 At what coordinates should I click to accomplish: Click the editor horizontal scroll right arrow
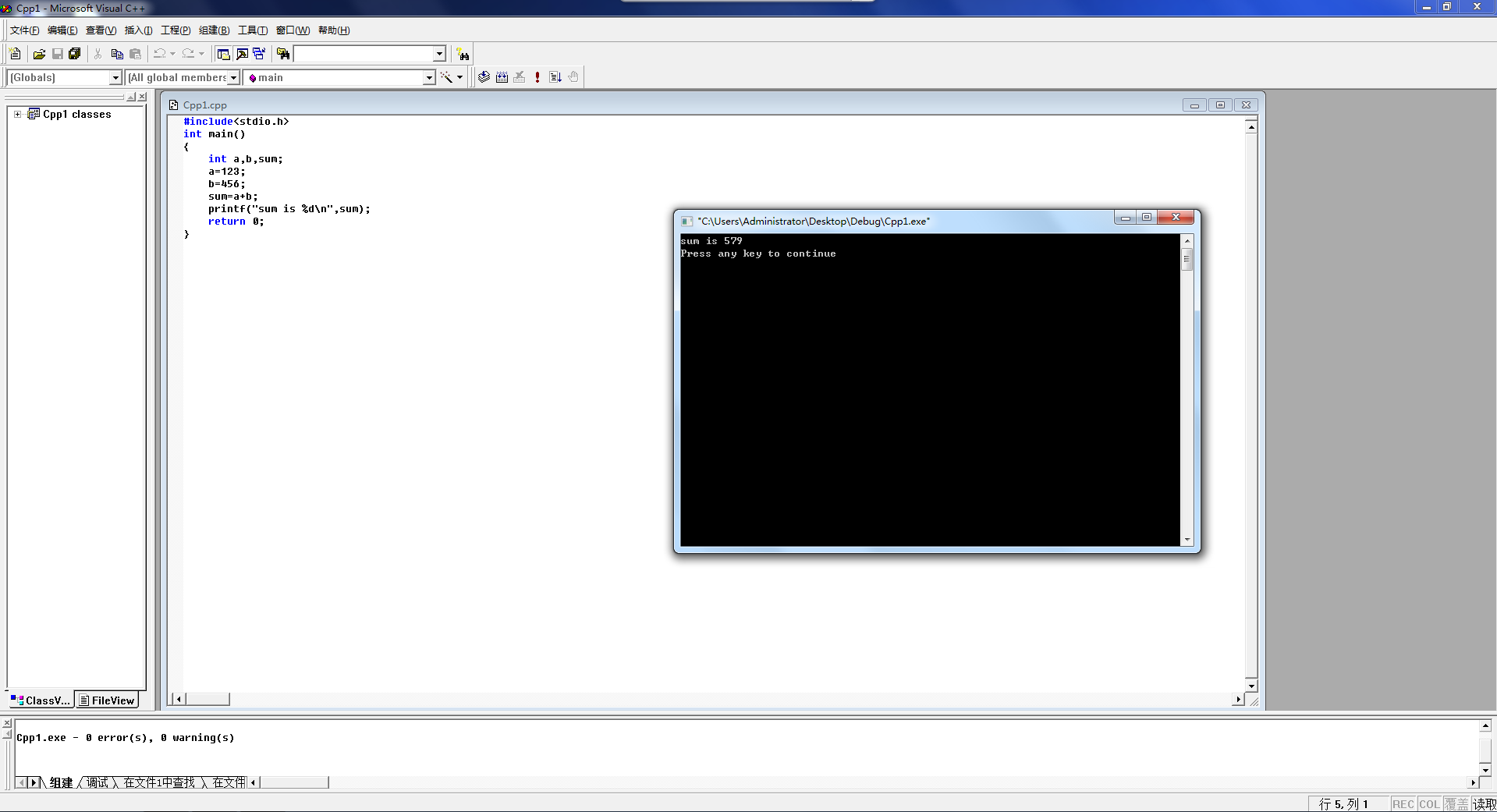pyautogui.click(x=1238, y=699)
